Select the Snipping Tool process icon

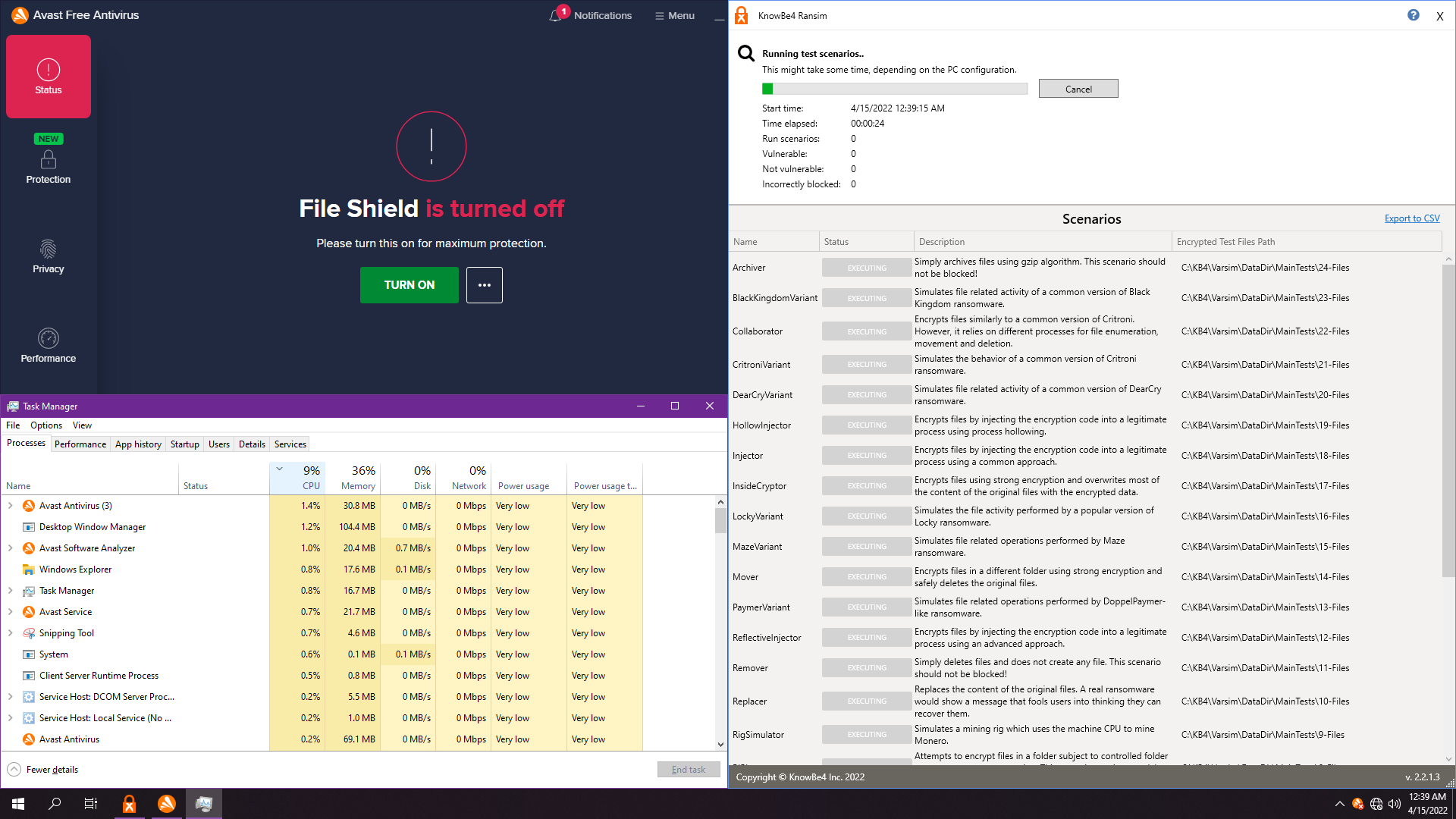click(29, 633)
